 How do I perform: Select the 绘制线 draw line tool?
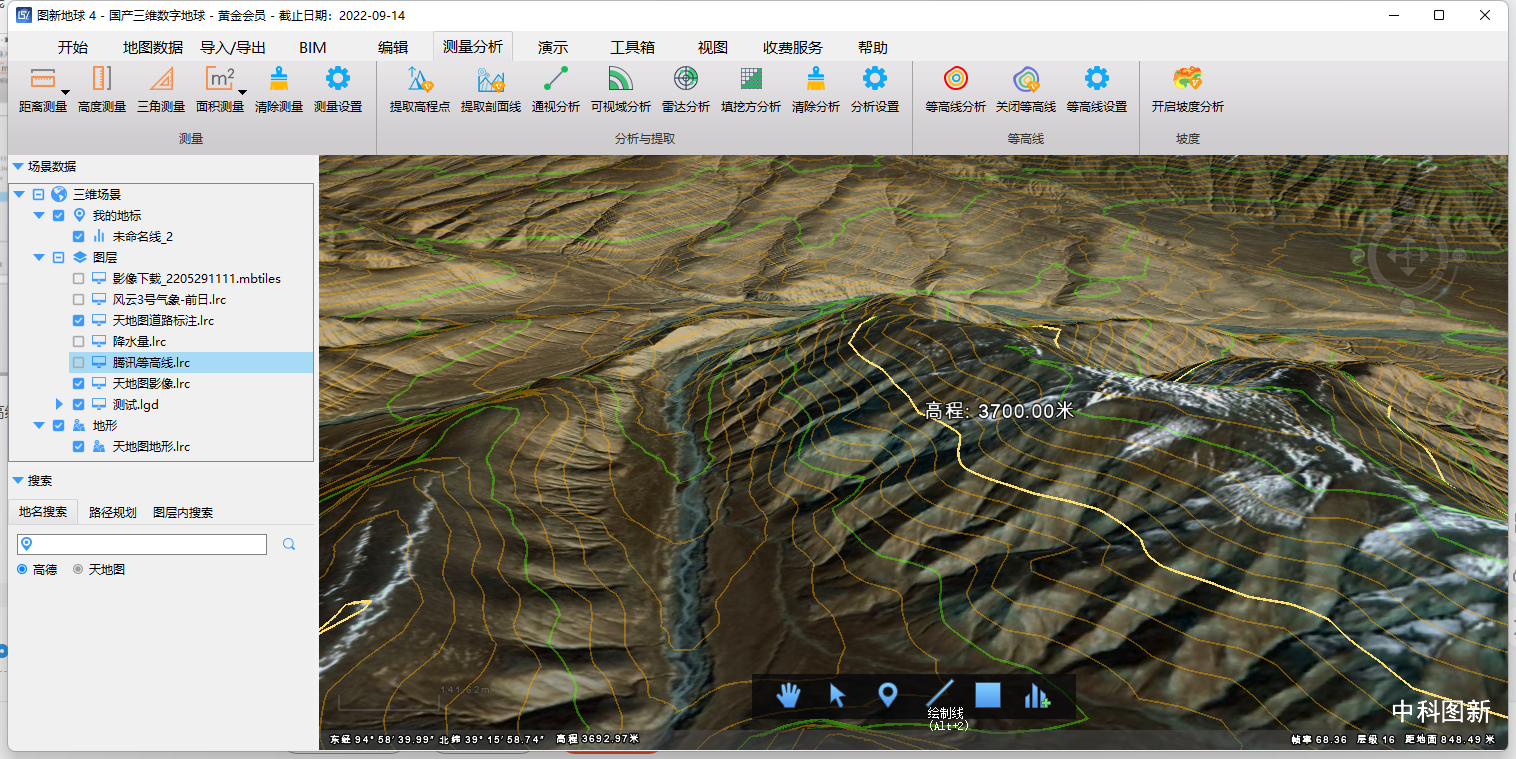(x=940, y=693)
